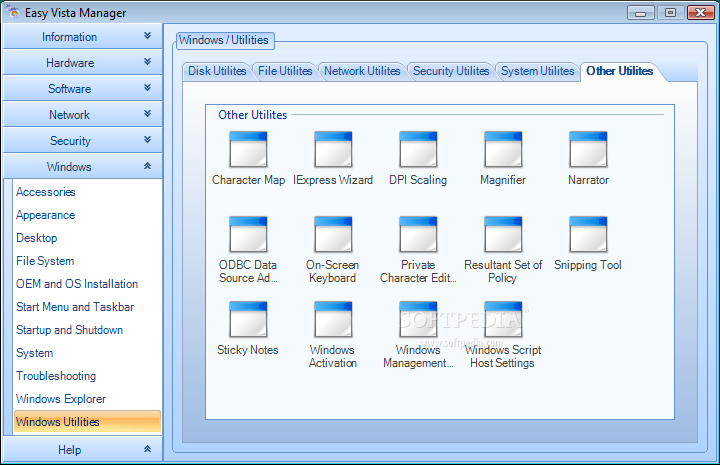Expand the Information sidebar section
Screen dimensions: 720x465
[x=83, y=36]
